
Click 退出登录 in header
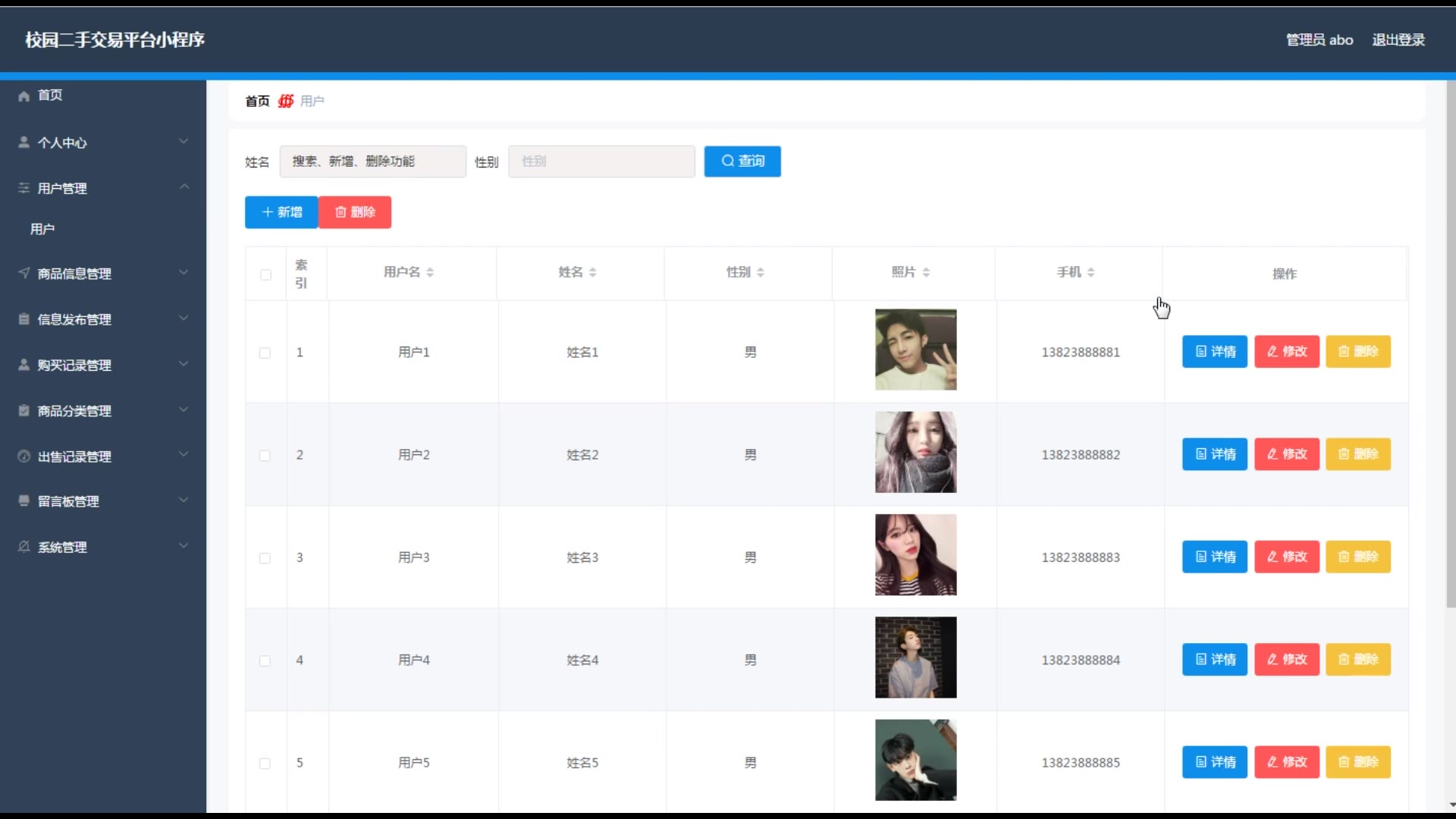point(1398,40)
